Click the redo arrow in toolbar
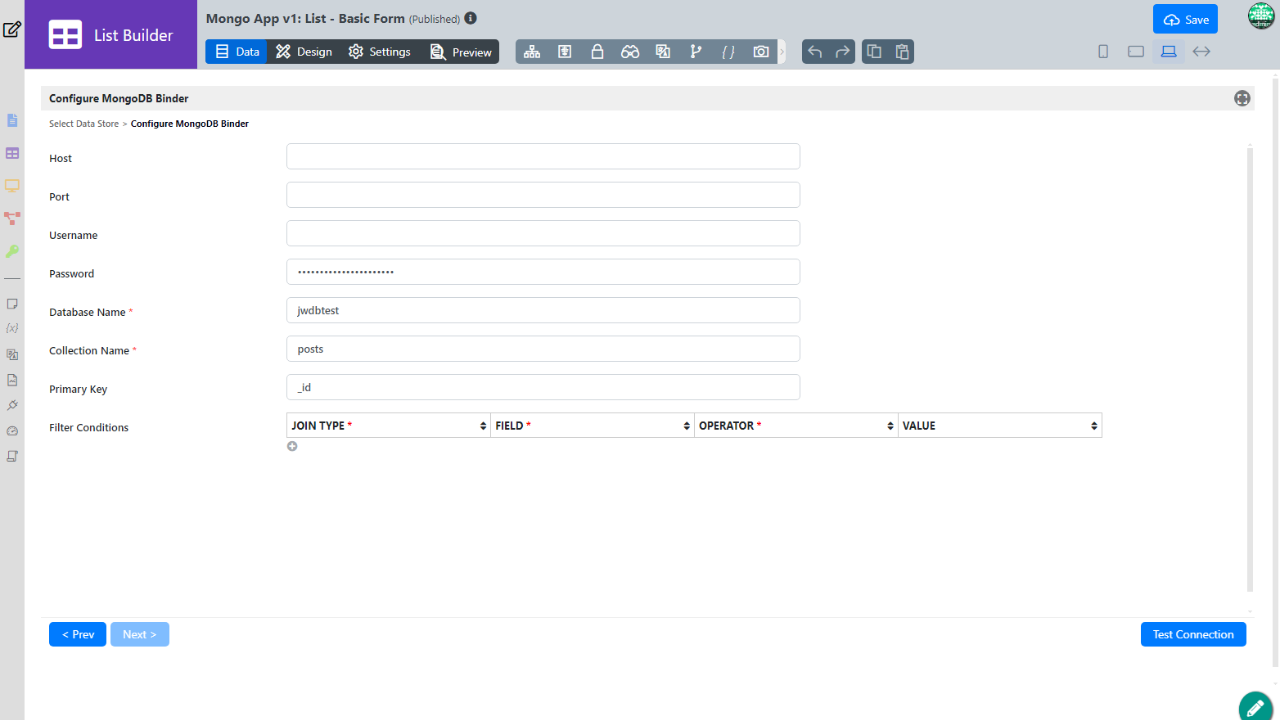This screenshot has height=720, width=1280. [842, 52]
